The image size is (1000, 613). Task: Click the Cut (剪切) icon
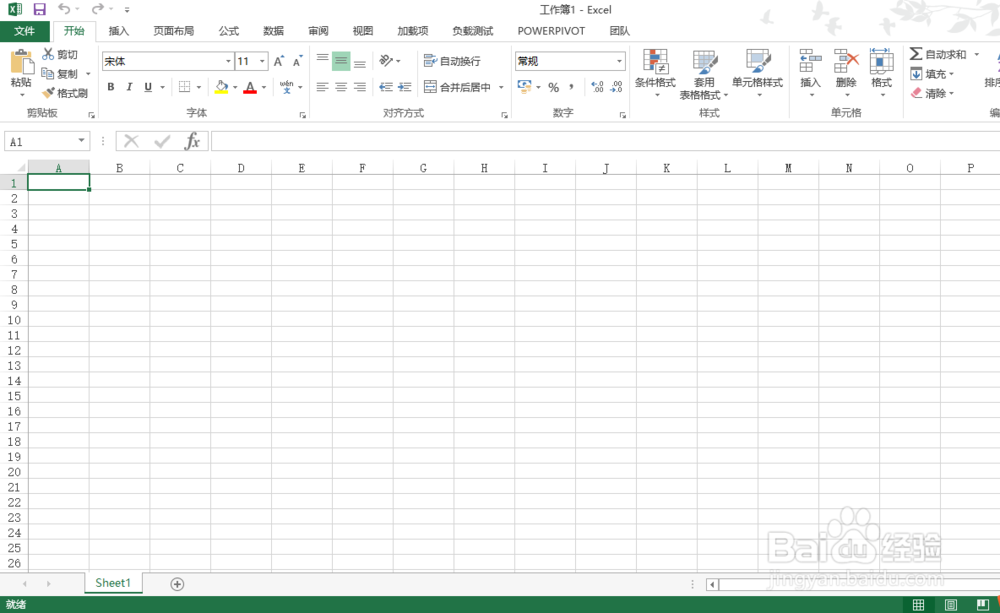[48, 54]
